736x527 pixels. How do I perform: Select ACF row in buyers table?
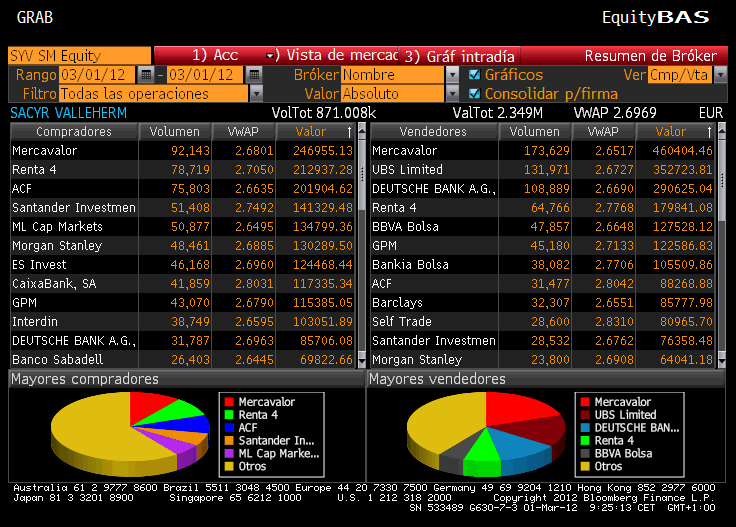(x=183, y=189)
